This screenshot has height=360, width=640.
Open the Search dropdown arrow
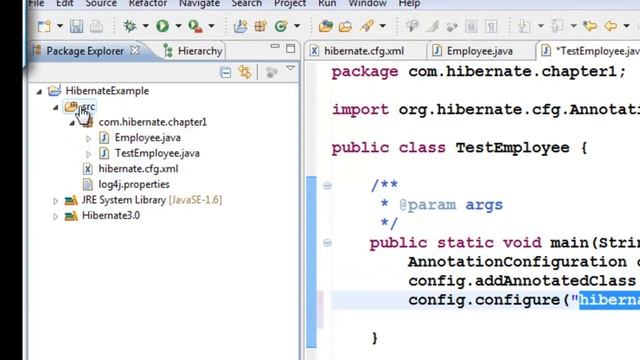pyautogui.click(x=382, y=27)
